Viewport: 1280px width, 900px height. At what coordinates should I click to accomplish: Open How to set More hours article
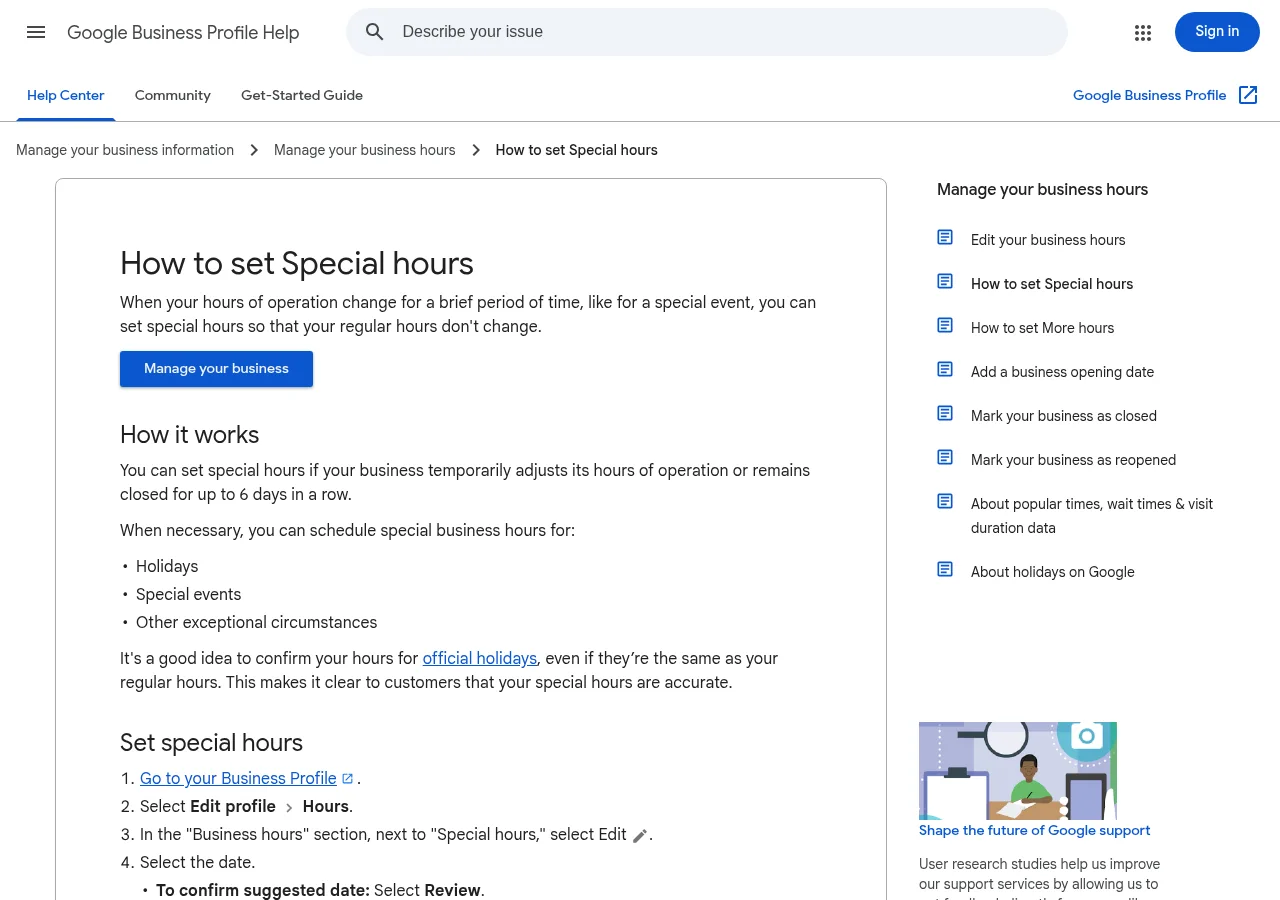(x=1042, y=328)
